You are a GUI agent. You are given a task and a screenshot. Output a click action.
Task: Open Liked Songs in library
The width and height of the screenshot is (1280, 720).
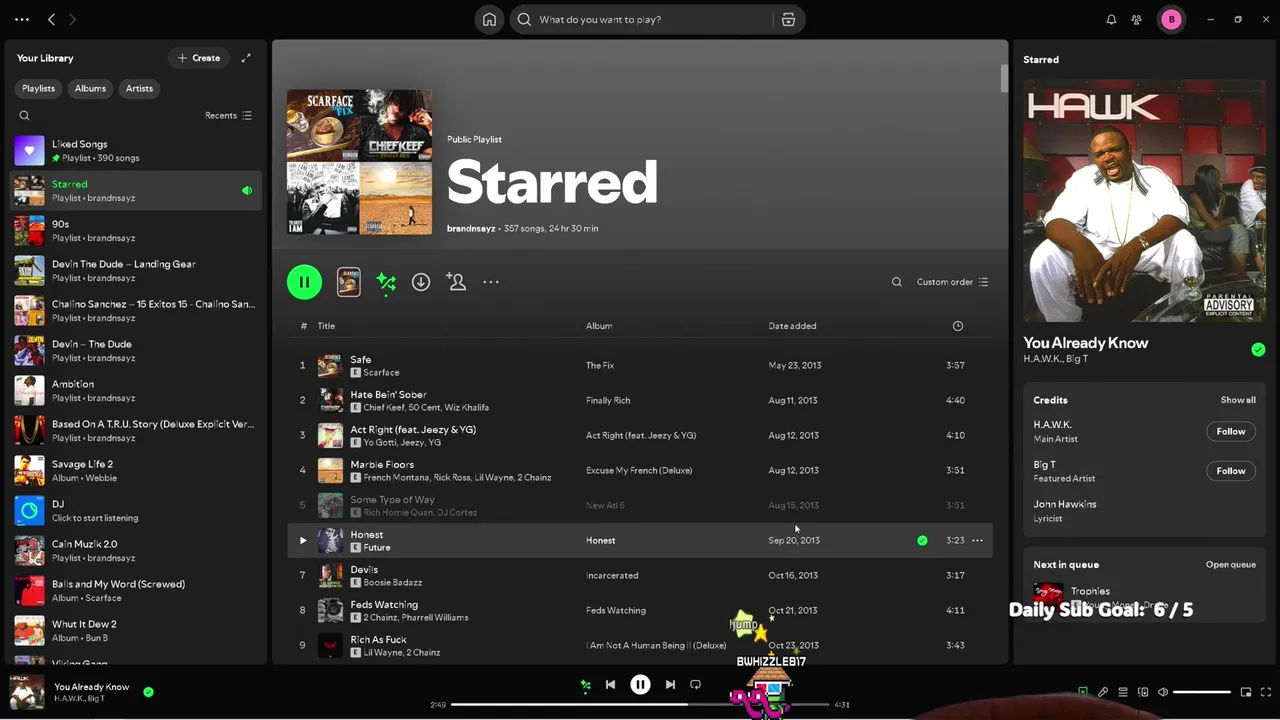click(x=136, y=151)
